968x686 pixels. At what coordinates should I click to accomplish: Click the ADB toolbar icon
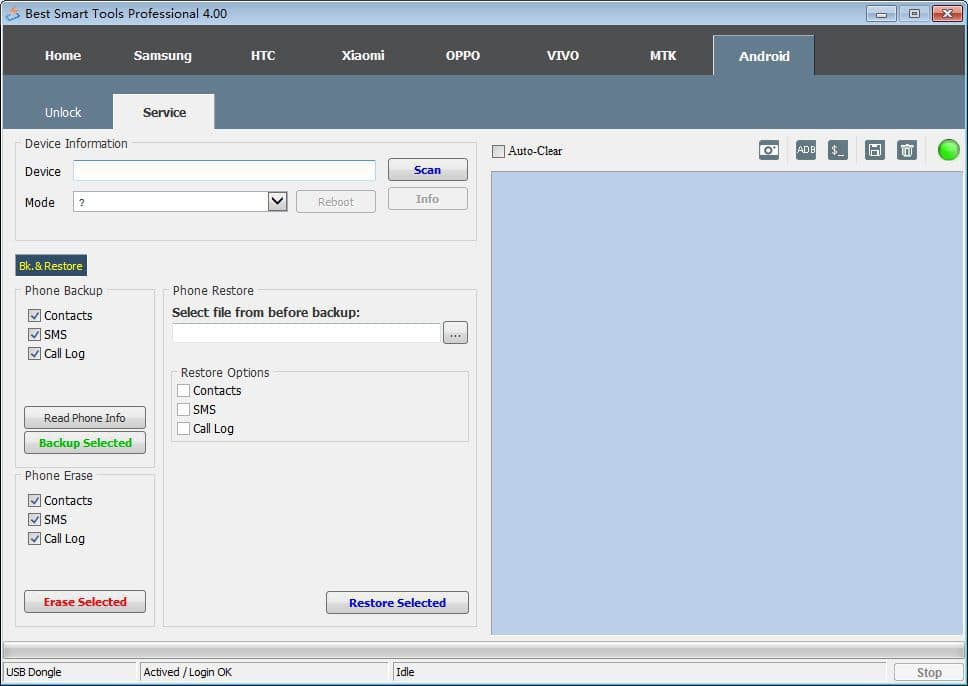(806, 150)
